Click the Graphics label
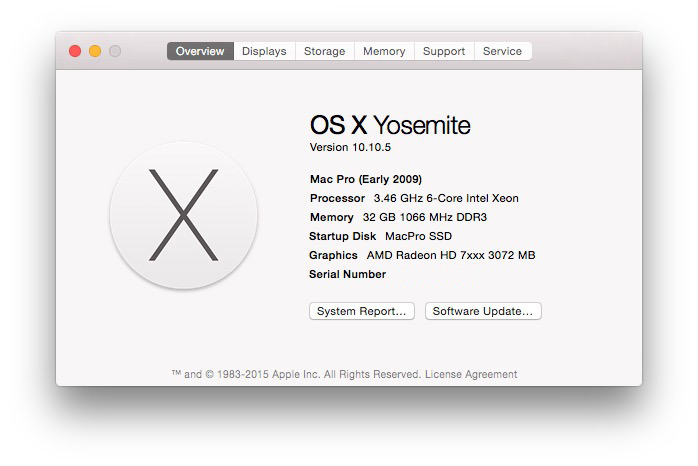Image resolution: width=698 pixels, height=466 pixels. pos(333,255)
